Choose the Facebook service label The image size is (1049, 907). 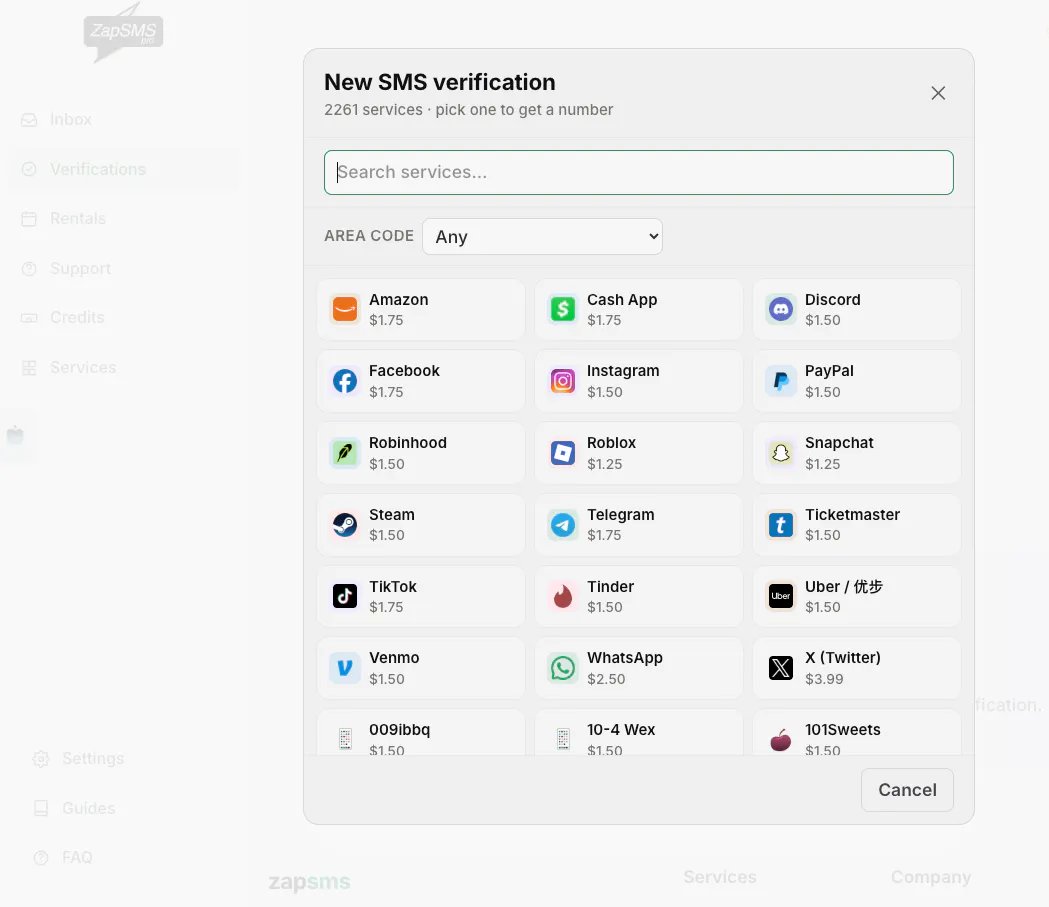click(x=404, y=371)
